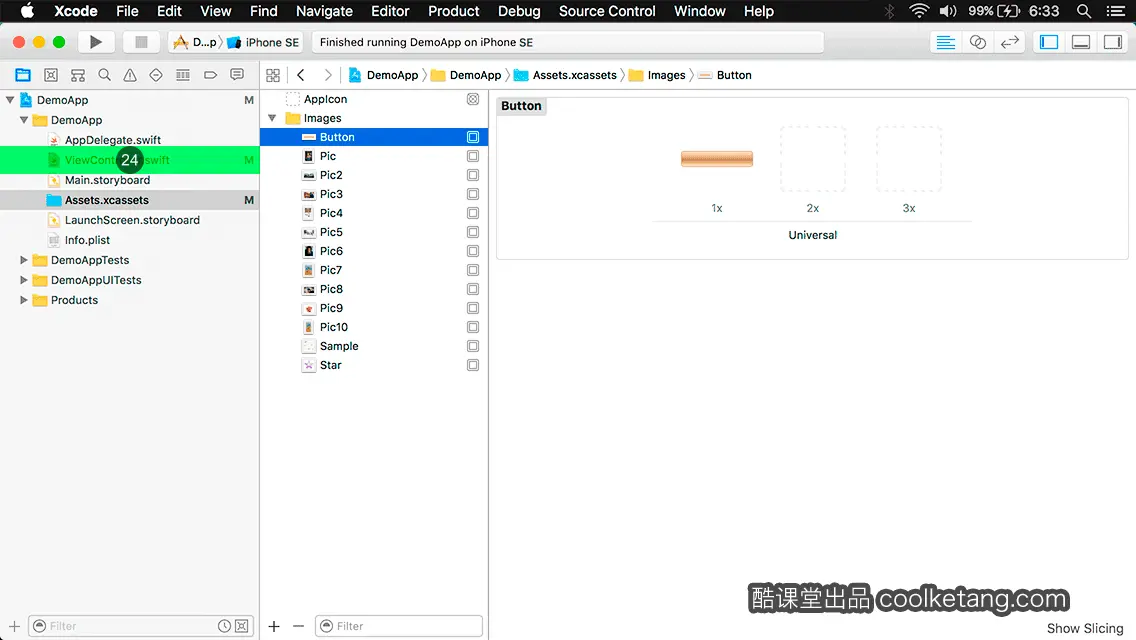
Task: Click the type indicator box on Pic row
Action: point(473,156)
